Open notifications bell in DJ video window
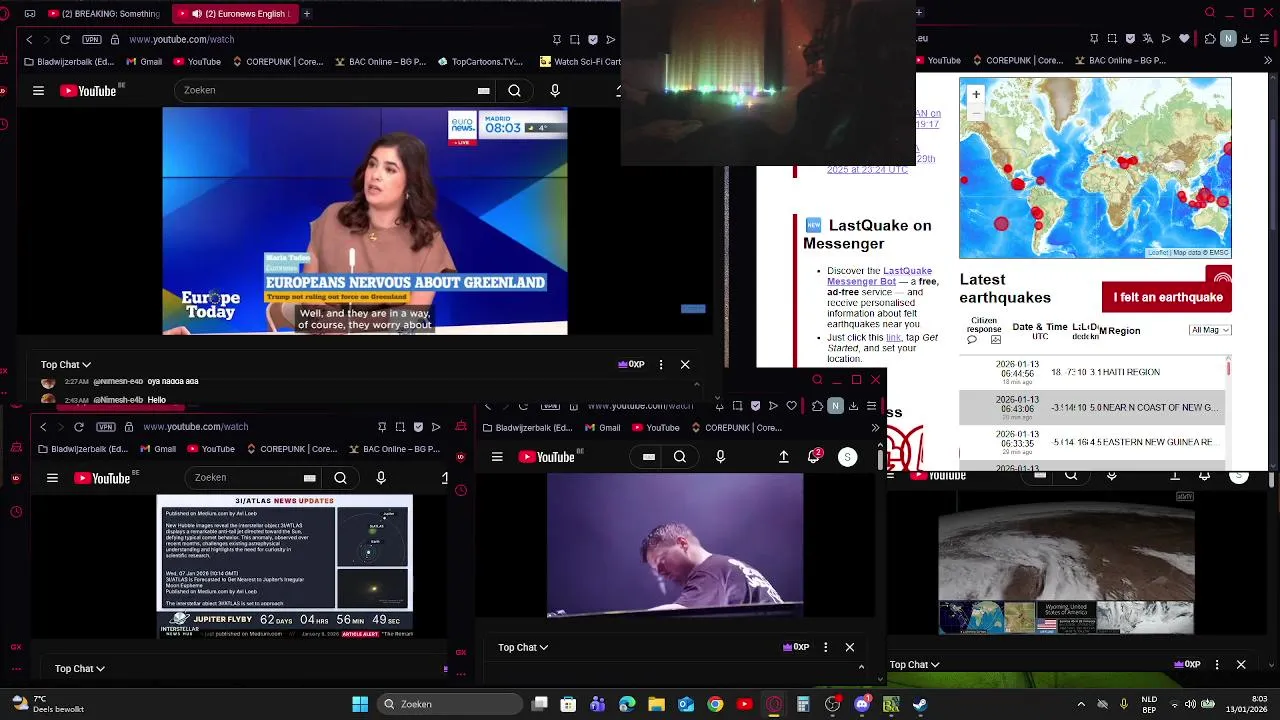Viewport: 1280px width, 720px height. [x=815, y=456]
